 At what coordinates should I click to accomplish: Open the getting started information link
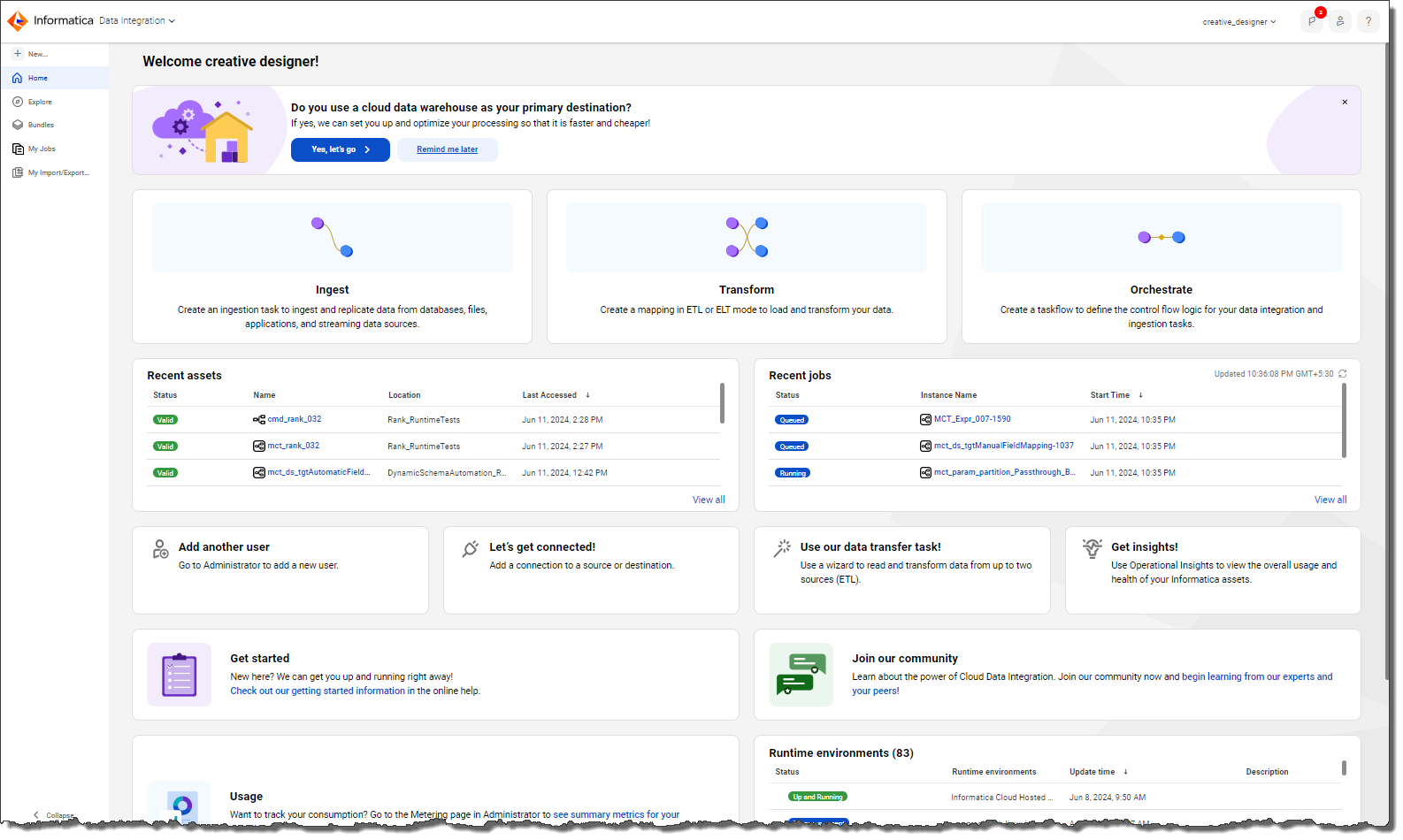pos(318,691)
